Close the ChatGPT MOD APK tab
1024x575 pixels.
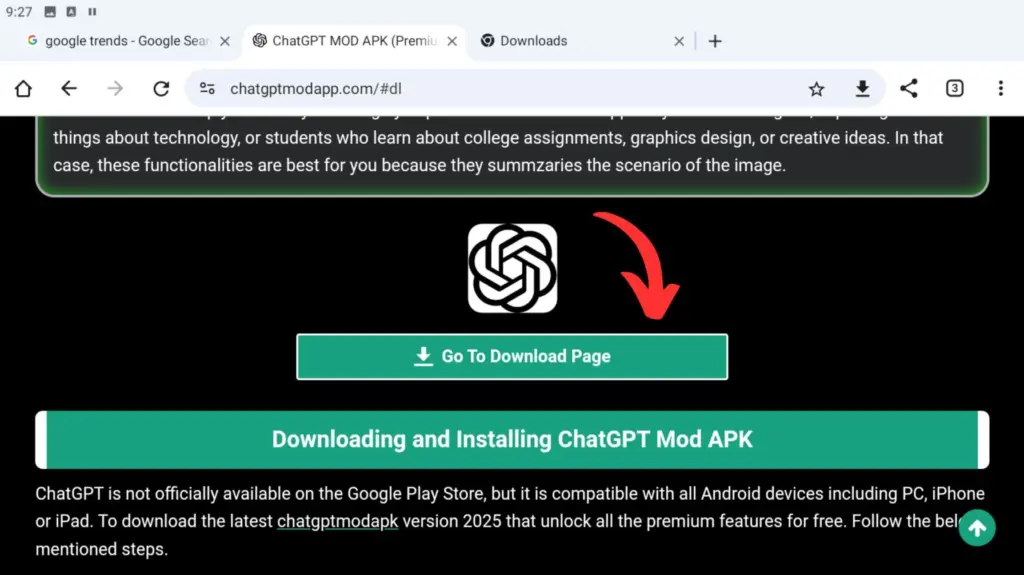(x=452, y=41)
